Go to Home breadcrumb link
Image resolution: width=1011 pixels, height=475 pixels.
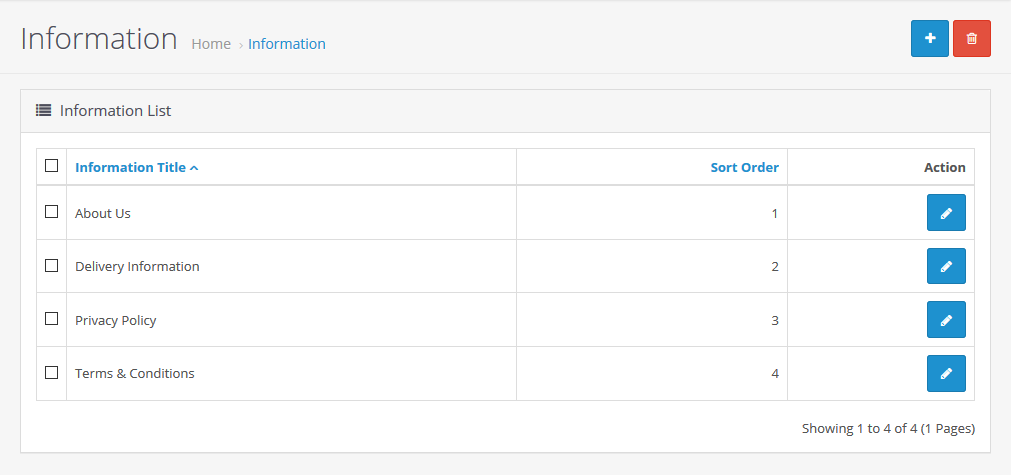pyautogui.click(x=211, y=44)
